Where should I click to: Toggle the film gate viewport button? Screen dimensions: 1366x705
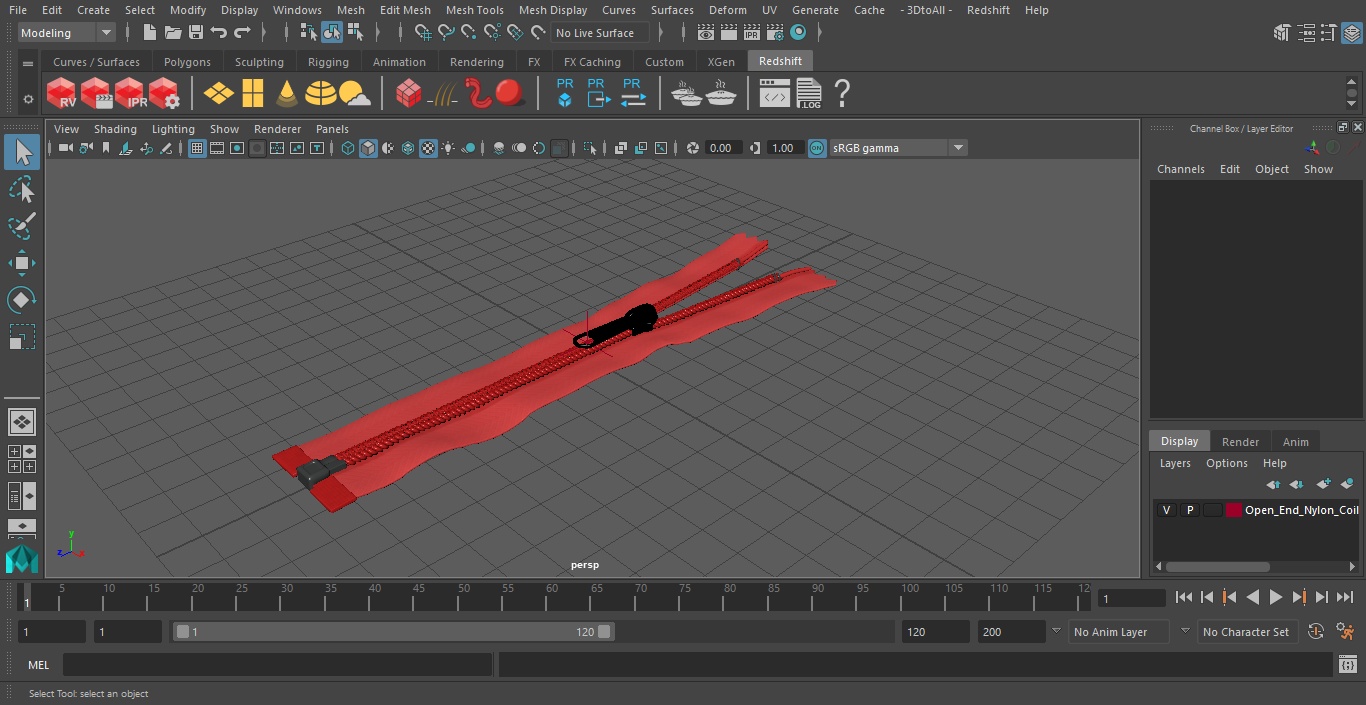click(217, 148)
